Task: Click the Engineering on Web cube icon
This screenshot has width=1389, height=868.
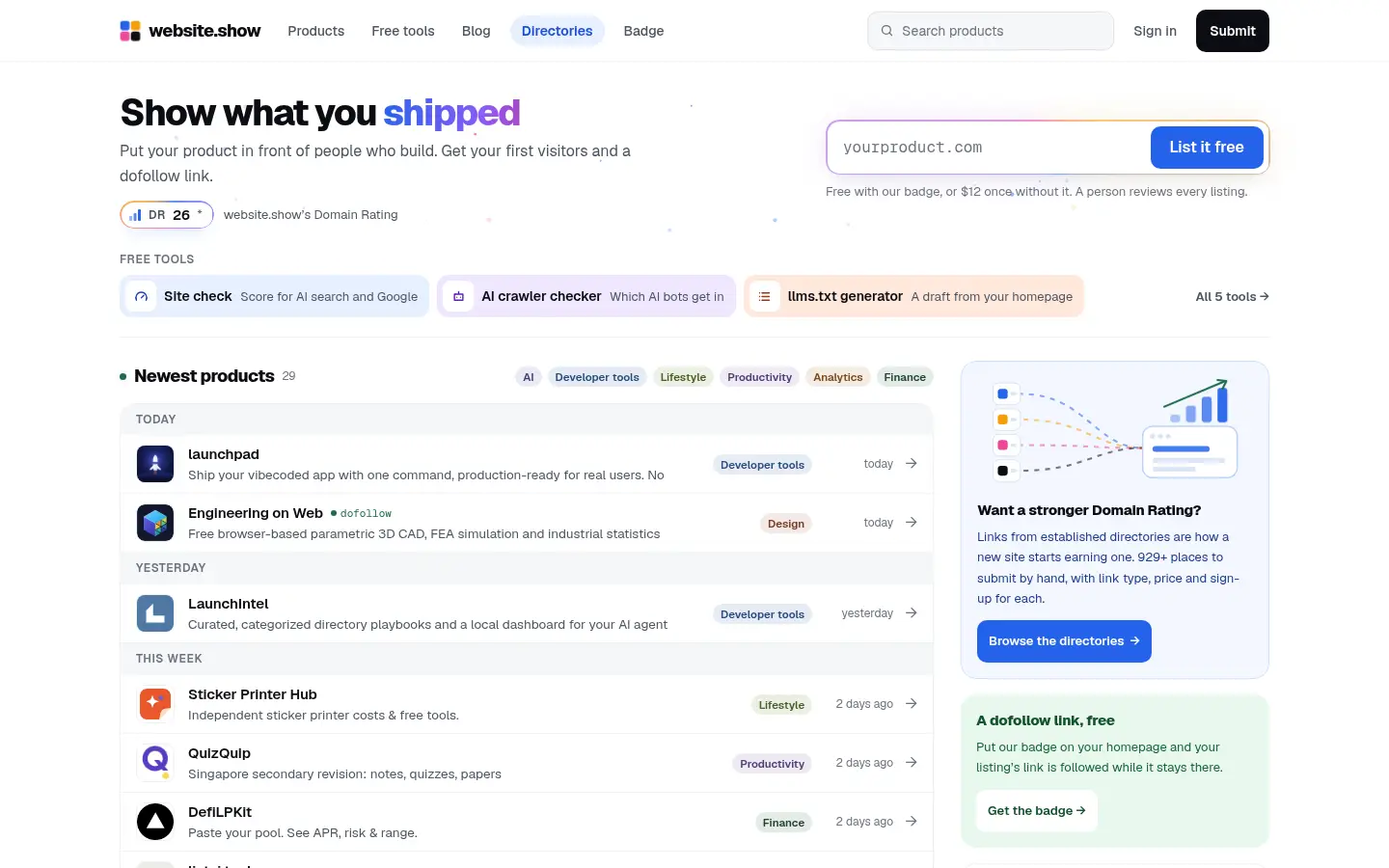Action: (155, 523)
